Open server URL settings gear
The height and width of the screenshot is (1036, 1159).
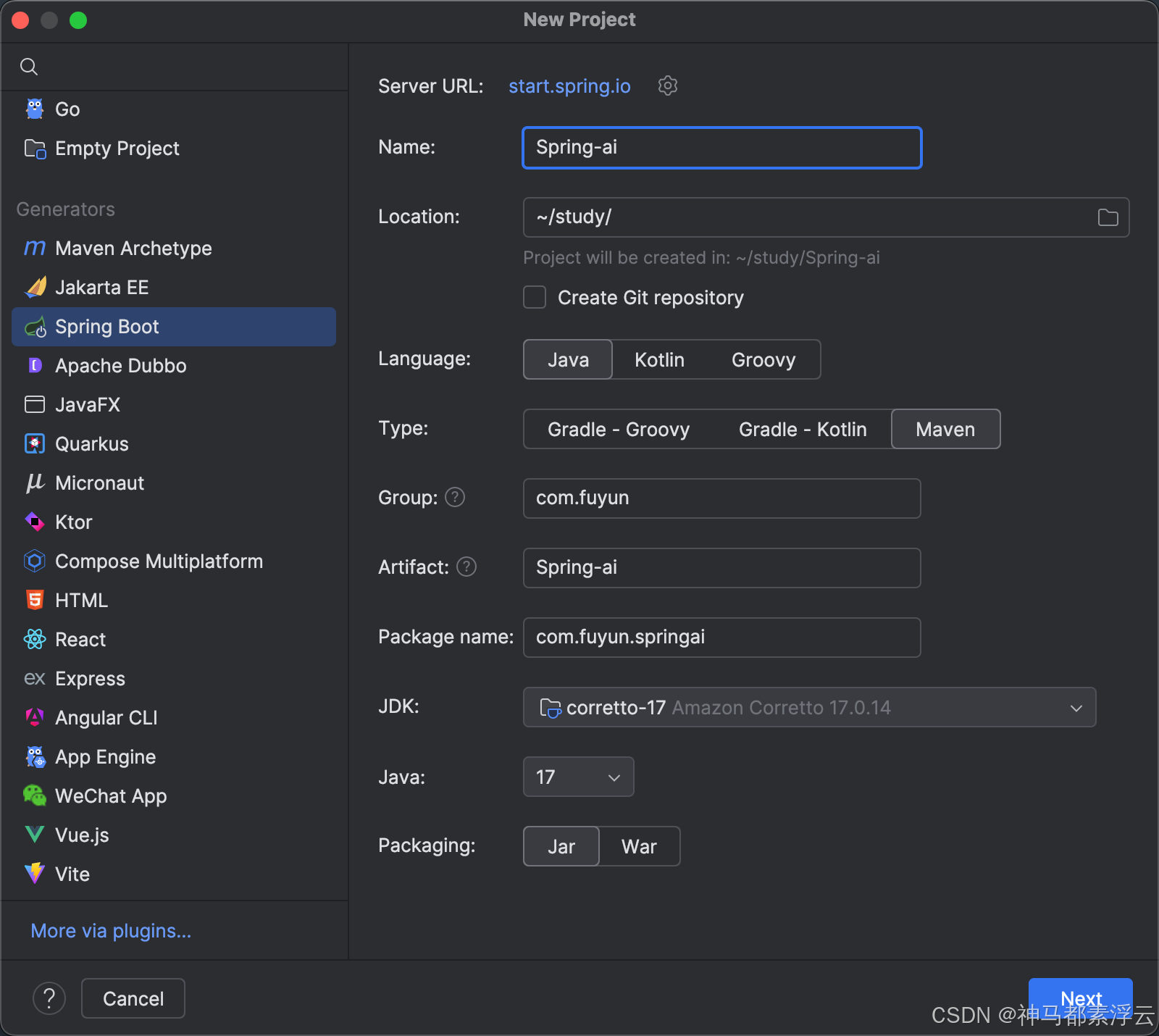[x=668, y=85]
